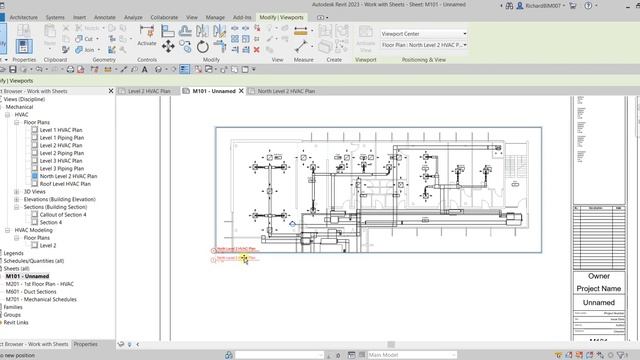Select the Move tool
The width and height of the screenshot is (640, 360).
pos(168,47)
